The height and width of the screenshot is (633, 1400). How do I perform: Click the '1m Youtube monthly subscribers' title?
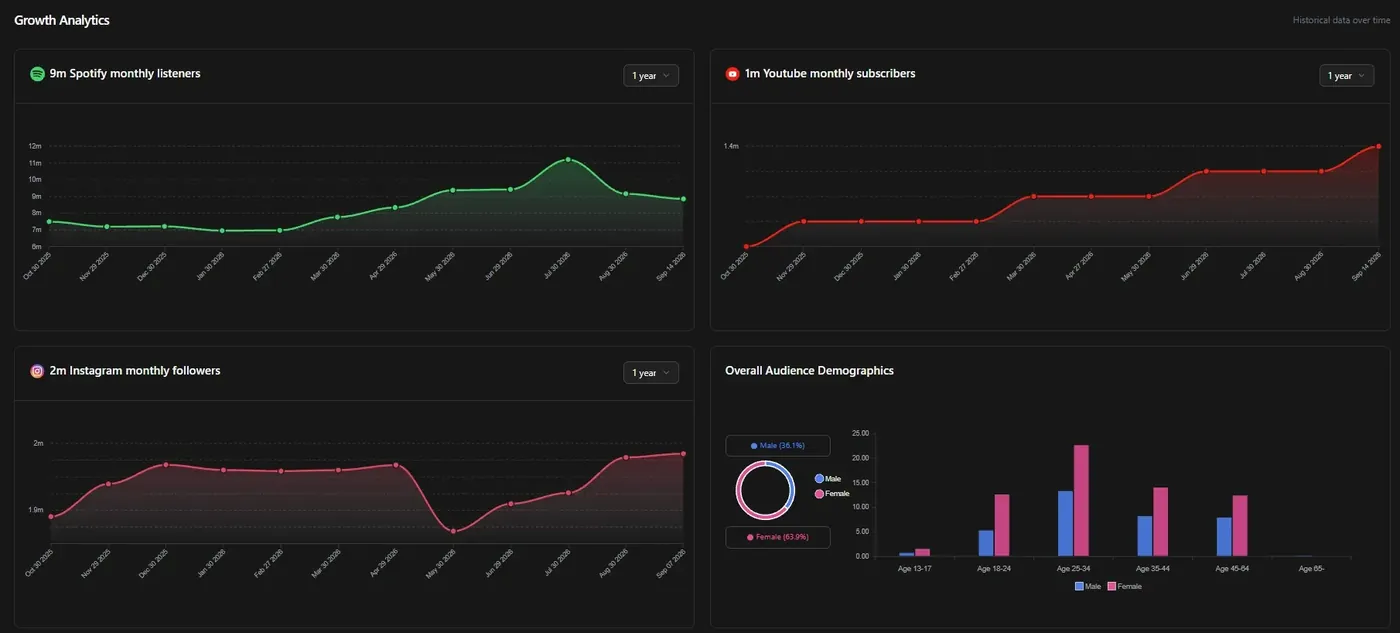830,74
